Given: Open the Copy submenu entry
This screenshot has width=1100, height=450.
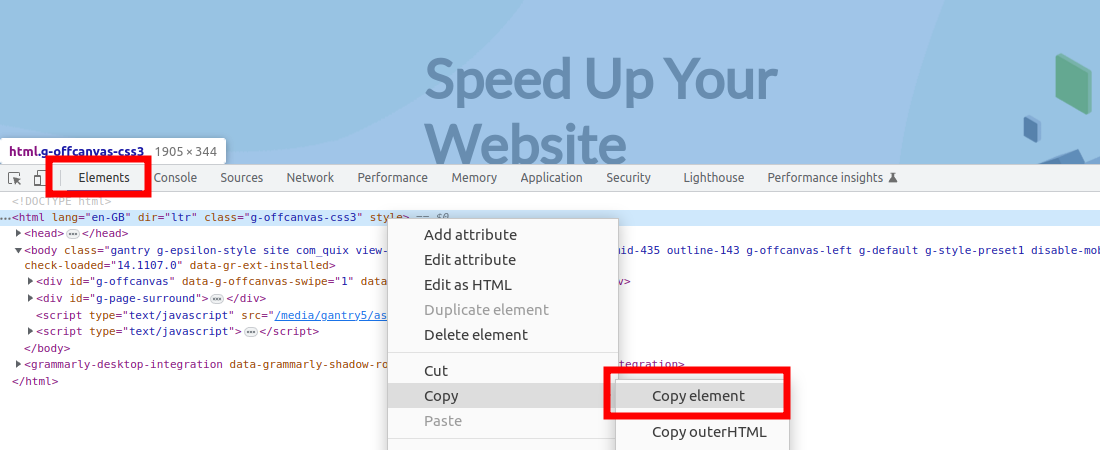Looking at the screenshot, I should [503, 396].
